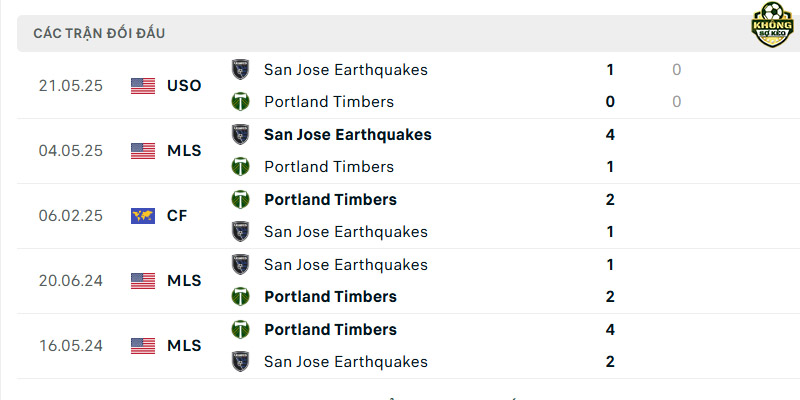Open the CF competition label
800x400 pixels.
pos(177,216)
